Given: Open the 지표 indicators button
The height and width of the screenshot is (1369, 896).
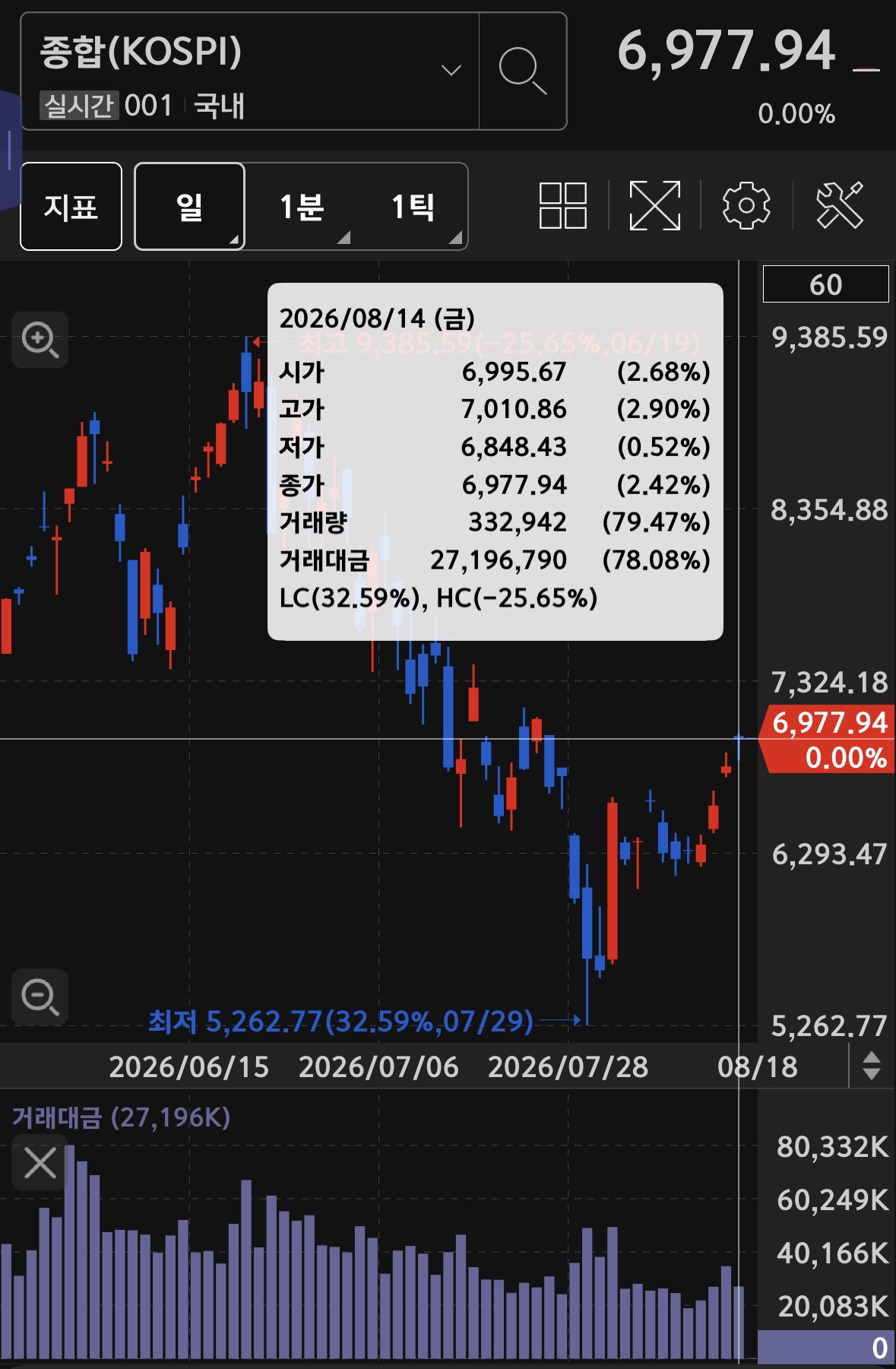Looking at the screenshot, I should [x=71, y=206].
